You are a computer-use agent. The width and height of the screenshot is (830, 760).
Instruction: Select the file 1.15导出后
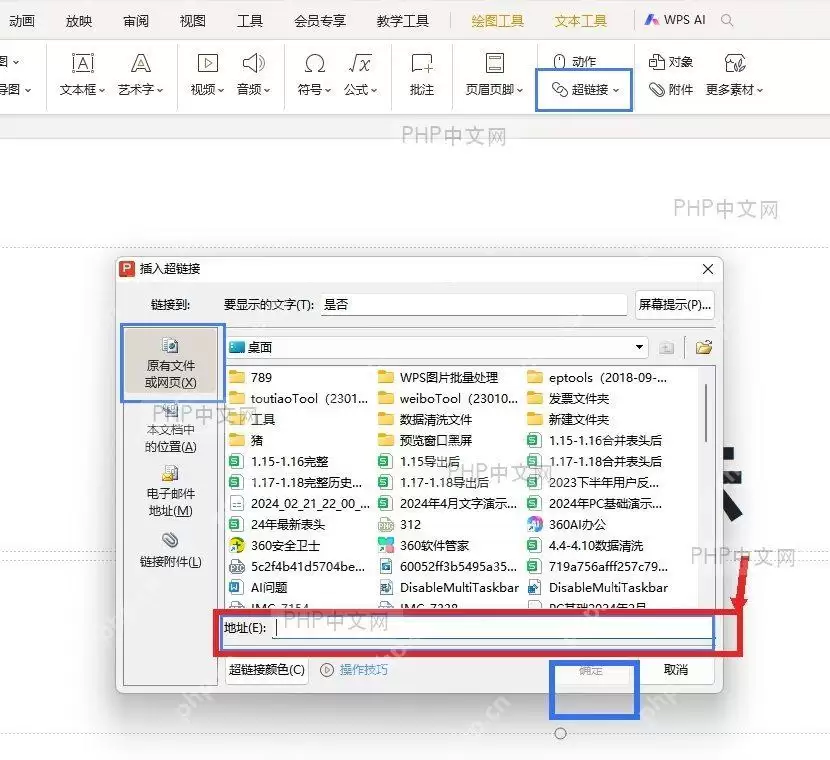pyautogui.click(x=419, y=462)
